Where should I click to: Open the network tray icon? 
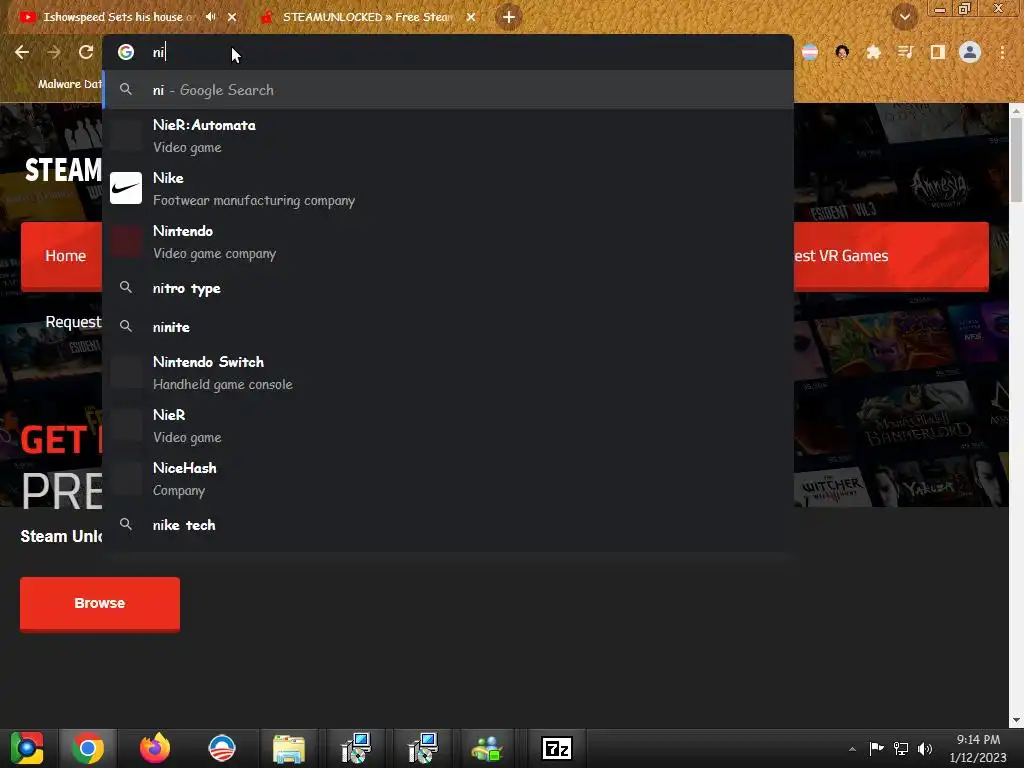[x=901, y=748]
